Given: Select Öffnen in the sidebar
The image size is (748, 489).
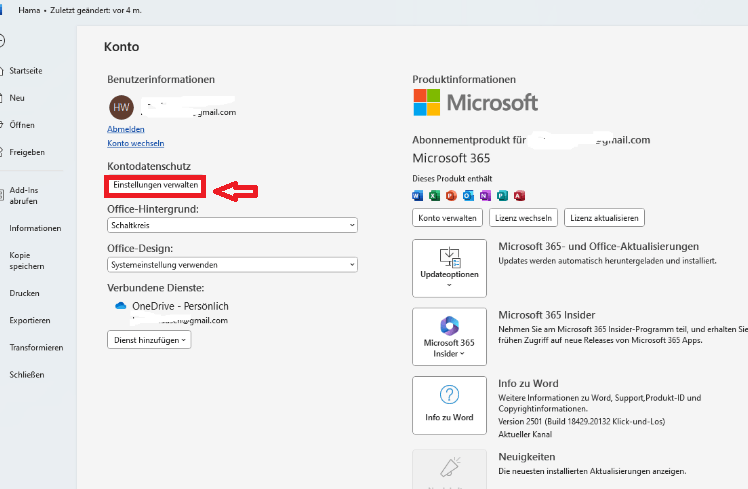Looking at the screenshot, I should (x=22, y=125).
